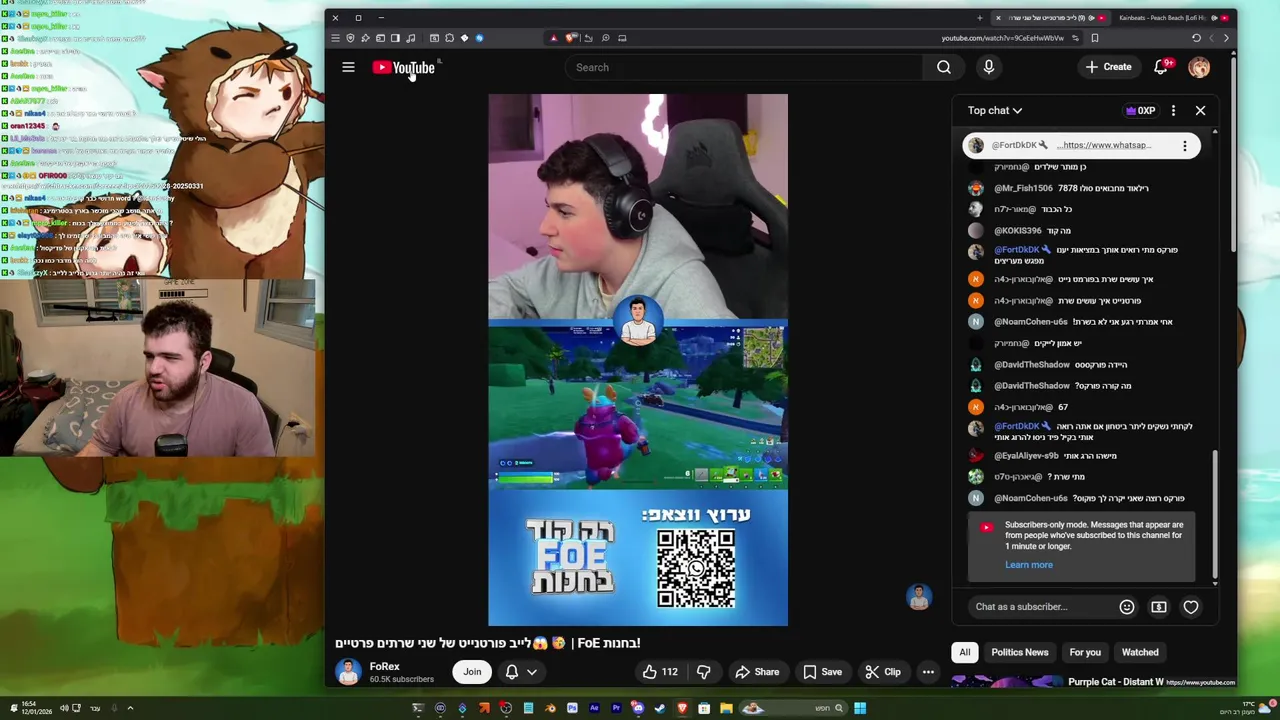This screenshot has height=720, width=1280.
Task: Join the ForRex channel membership
Action: 472,672
